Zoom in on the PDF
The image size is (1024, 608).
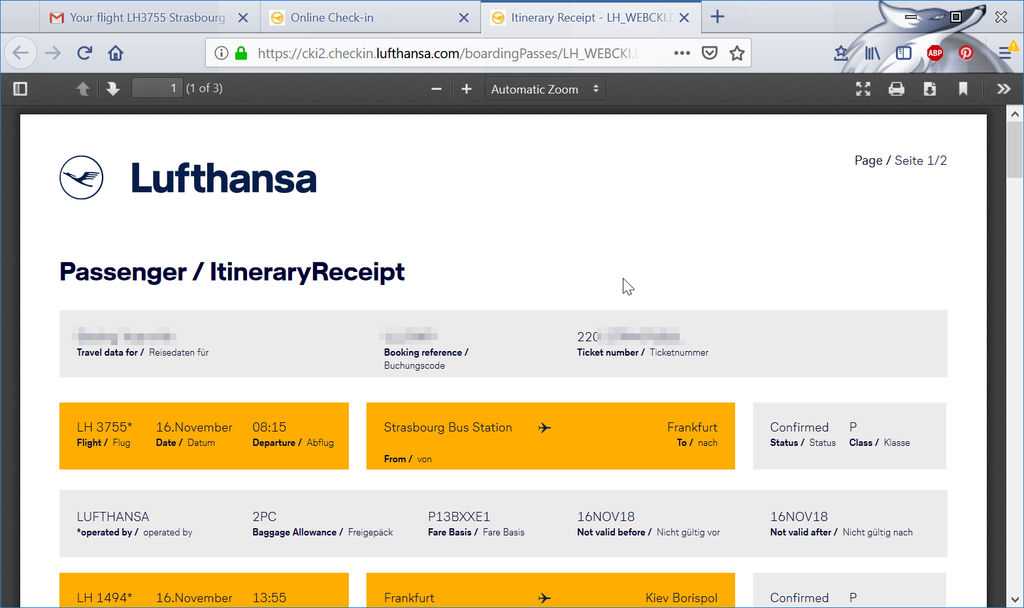[466, 89]
